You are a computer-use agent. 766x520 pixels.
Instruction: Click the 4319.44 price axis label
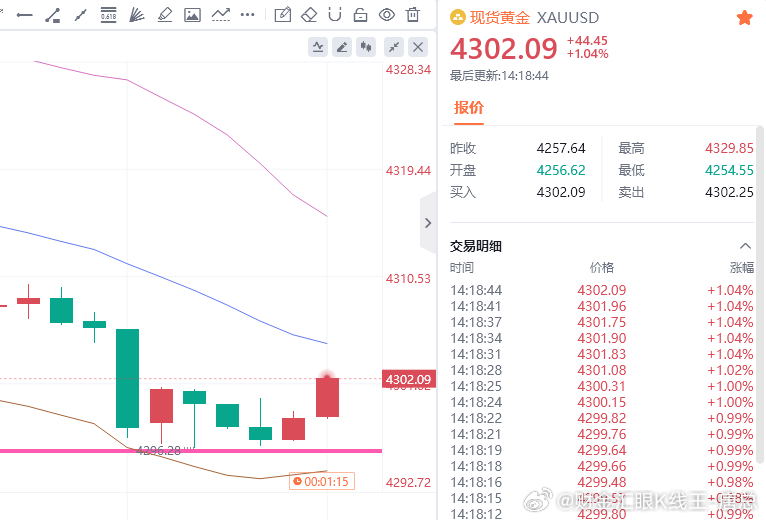point(408,171)
